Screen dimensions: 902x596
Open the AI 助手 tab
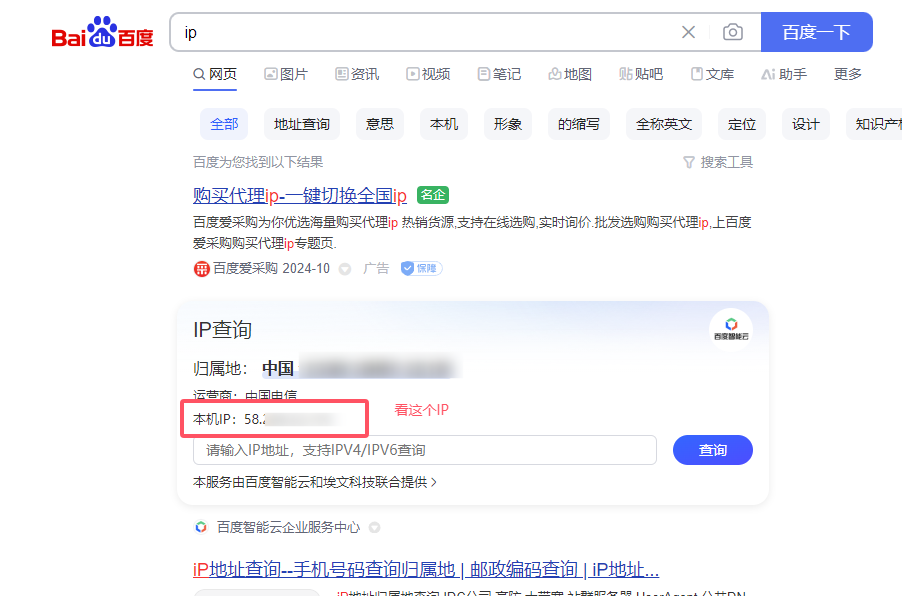pyautogui.click(x=783, y=74)
